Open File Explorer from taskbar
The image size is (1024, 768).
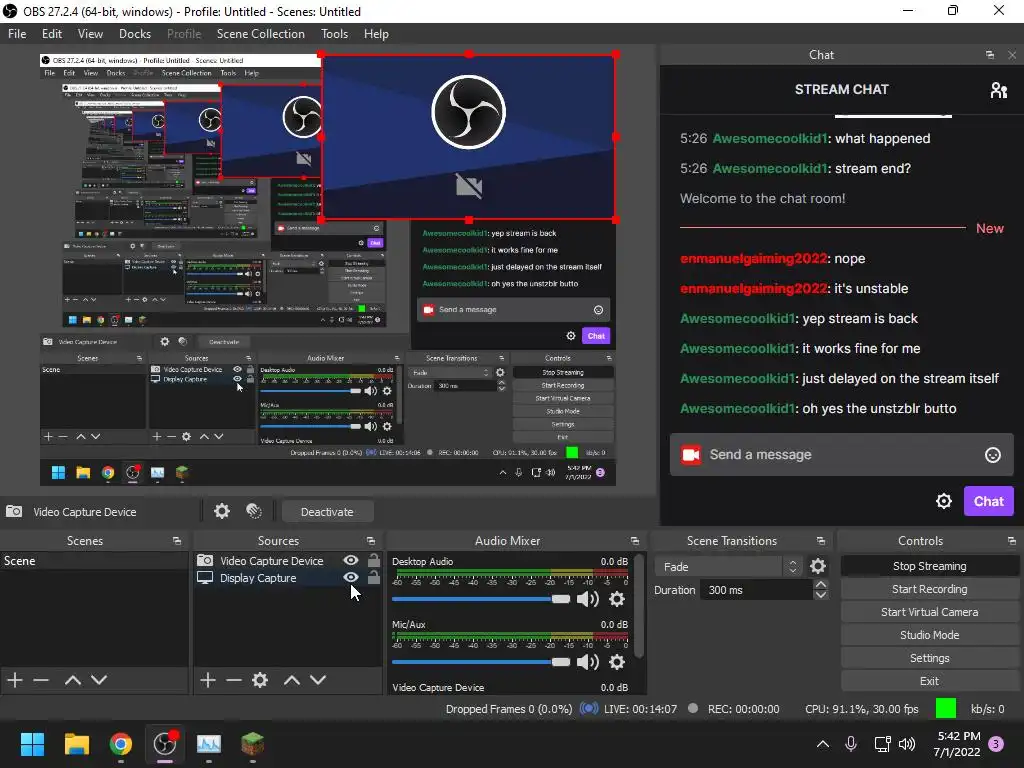[x=76, y=744]
